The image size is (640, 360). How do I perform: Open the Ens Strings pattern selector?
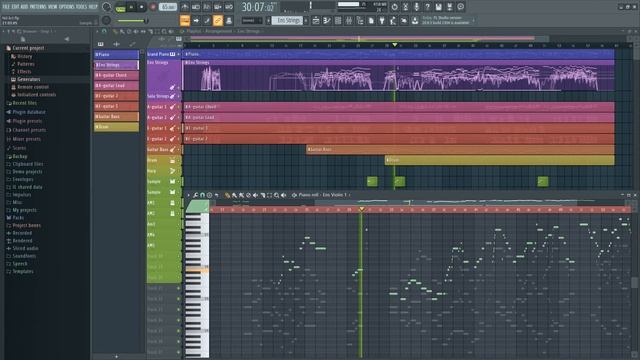(x=287, y=20)
